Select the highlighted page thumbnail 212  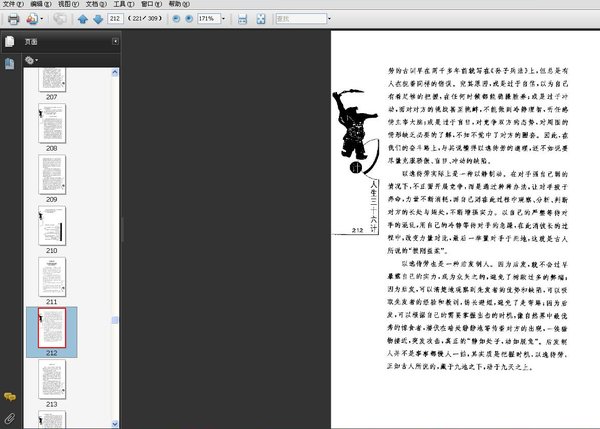(52, 328)
